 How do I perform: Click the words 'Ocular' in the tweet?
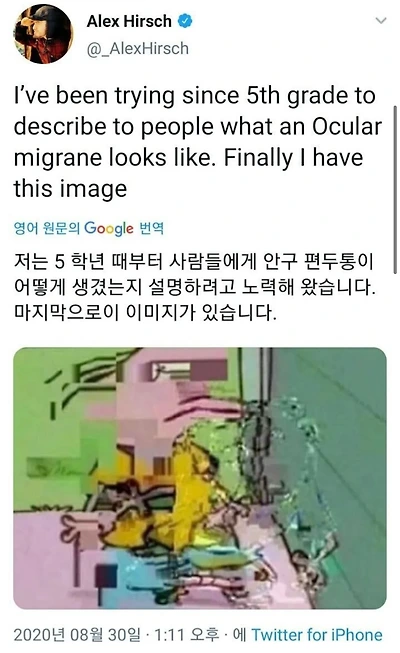pos(347,127)
